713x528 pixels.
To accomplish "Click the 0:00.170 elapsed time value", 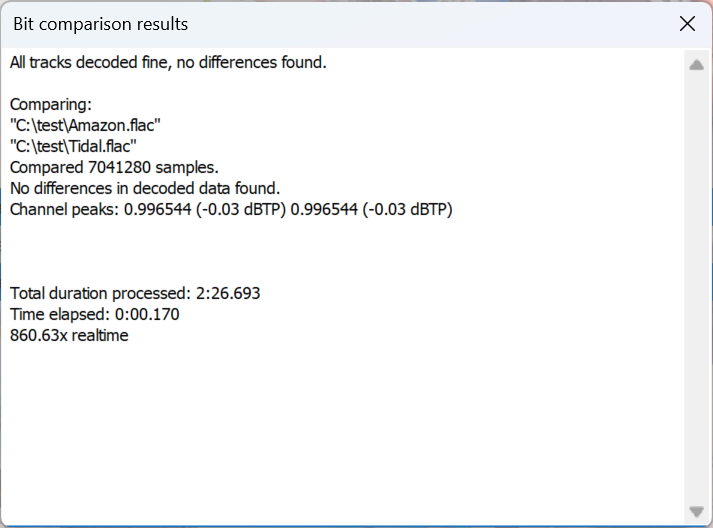I will tap(147, 314).
